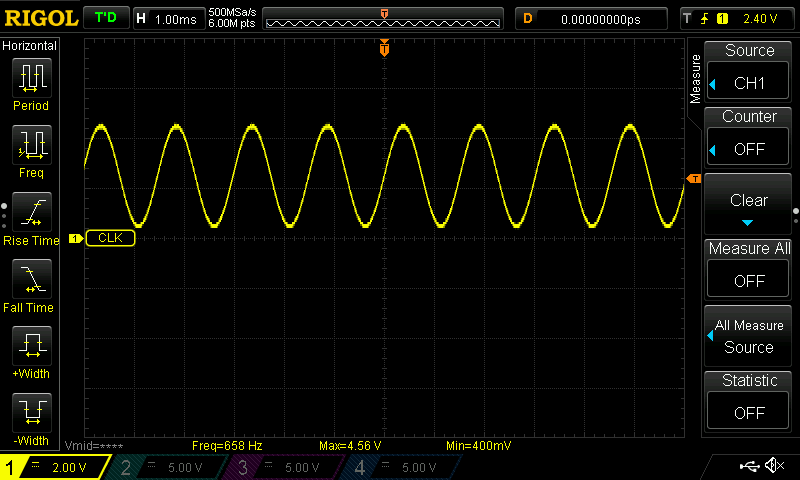The width and height of the screenshot is (800, 480).
Task: Select the Freq measurement icon
Action: tap(32, 144)
